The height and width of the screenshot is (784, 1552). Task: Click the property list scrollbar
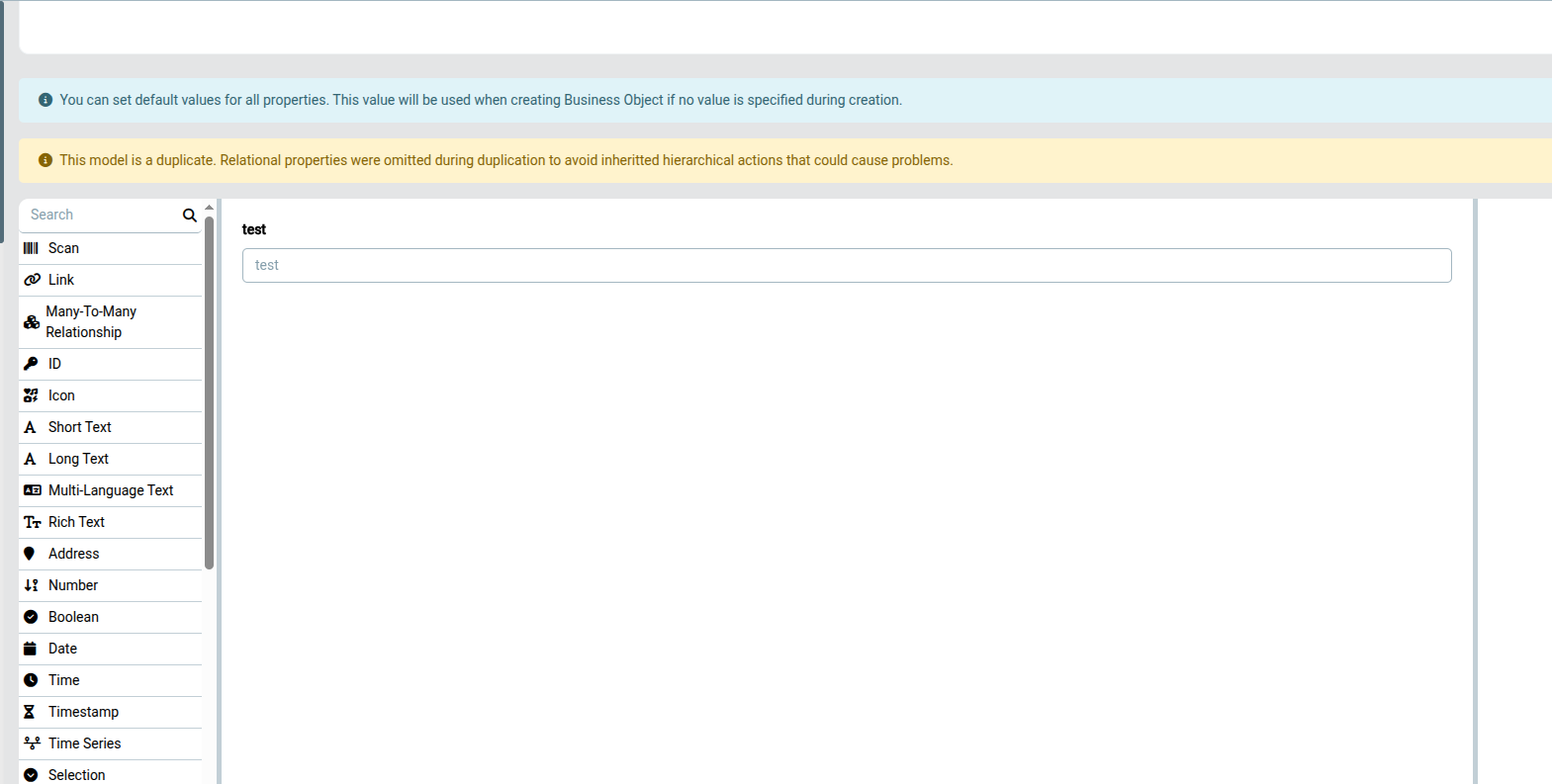pyautogui.click(x=209, y=395)
